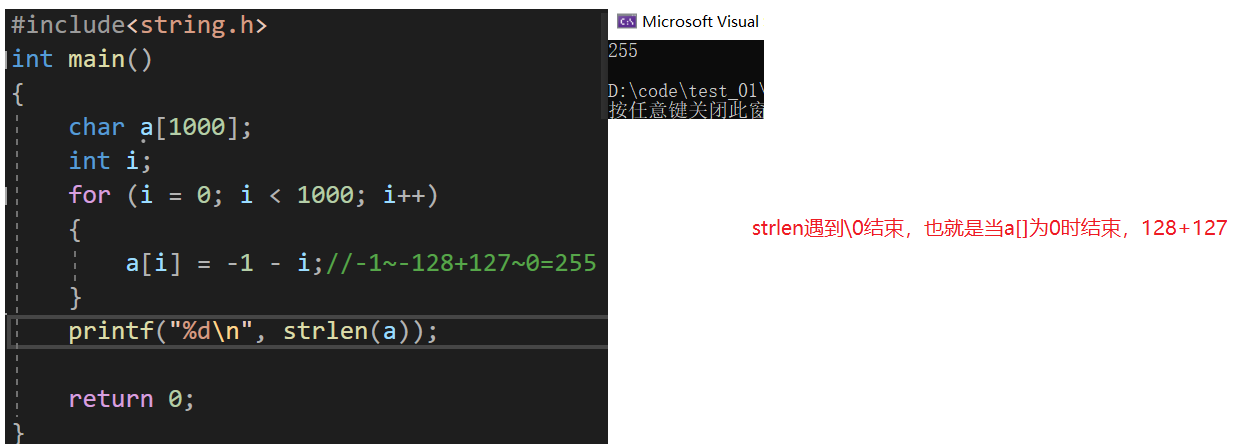The image size is (1235, 445).
Task: Click the char a[1000] declaration
Action: (x=162, y=127)
